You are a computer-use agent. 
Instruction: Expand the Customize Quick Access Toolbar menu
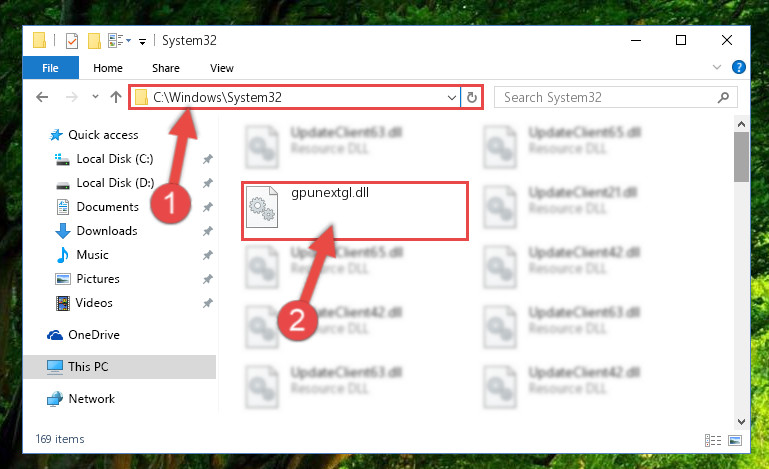(x=142, y=42)
